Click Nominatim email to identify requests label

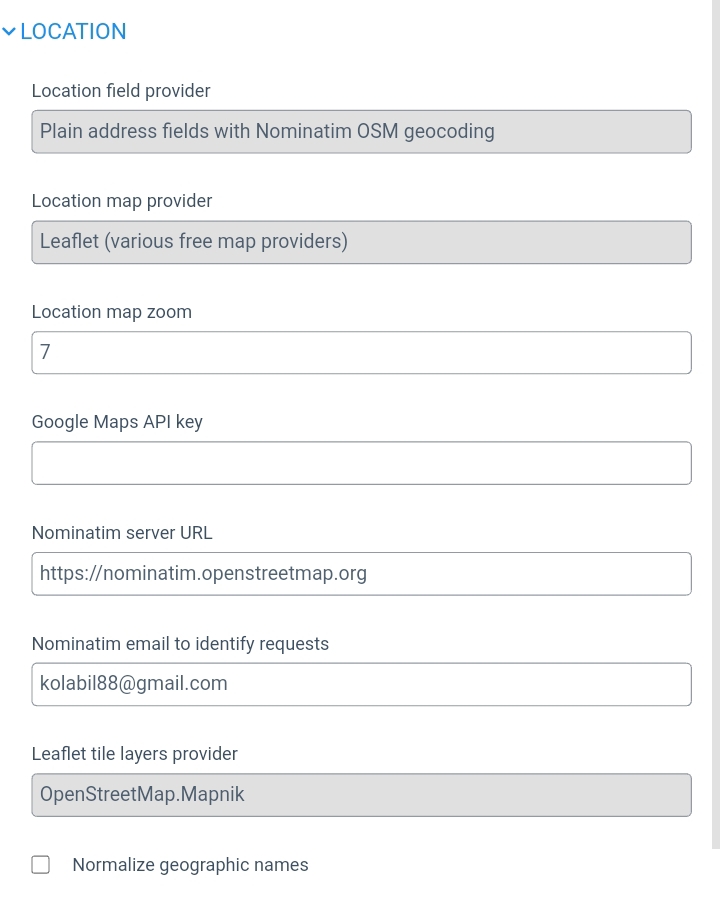coord(180,644)
